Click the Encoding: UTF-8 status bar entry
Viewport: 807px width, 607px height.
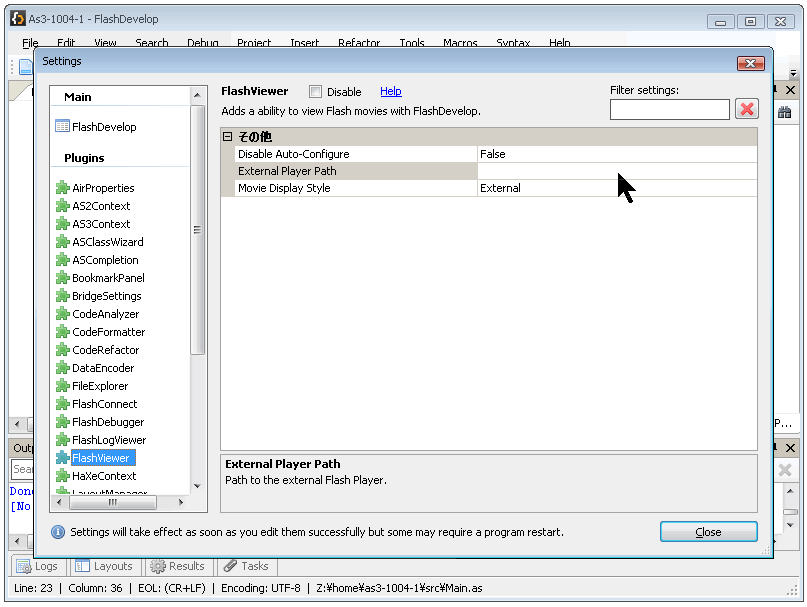point(261,588)
